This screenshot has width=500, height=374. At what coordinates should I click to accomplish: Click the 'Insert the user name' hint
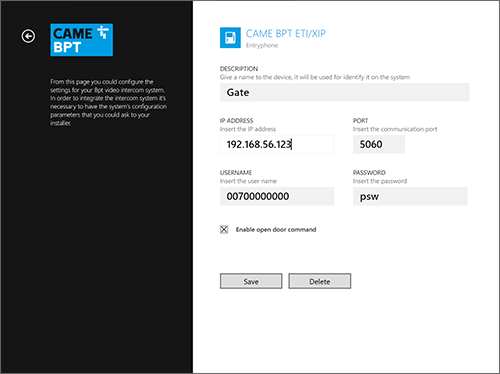248,181
